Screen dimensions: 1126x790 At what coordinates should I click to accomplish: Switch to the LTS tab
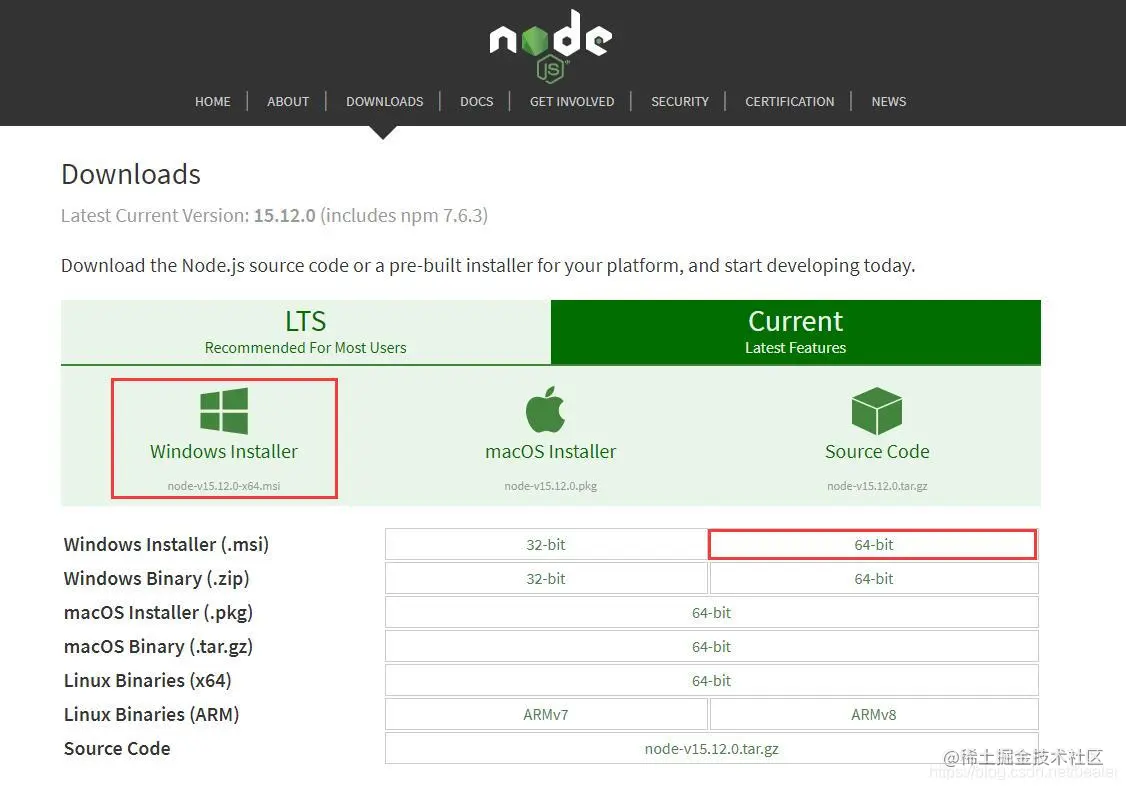pyautogui.click(x=306, y=333)
